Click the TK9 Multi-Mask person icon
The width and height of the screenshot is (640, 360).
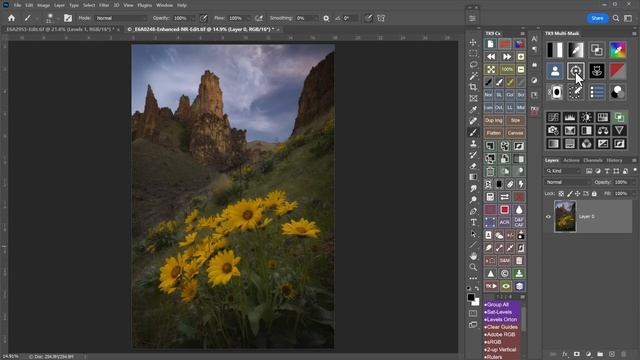[555, 71]
